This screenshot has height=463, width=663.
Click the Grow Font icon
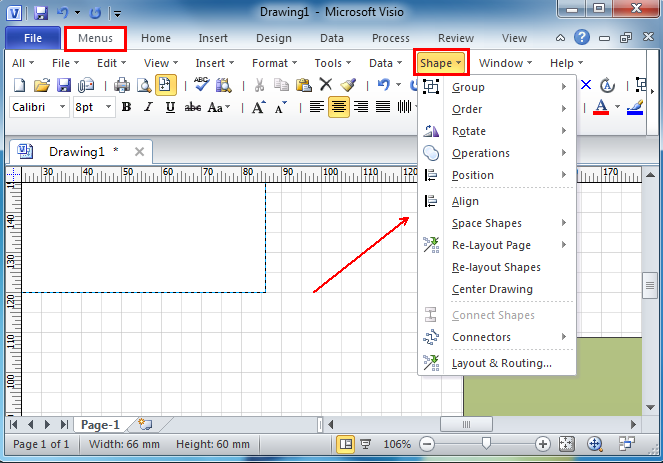(x=259, y=107)
